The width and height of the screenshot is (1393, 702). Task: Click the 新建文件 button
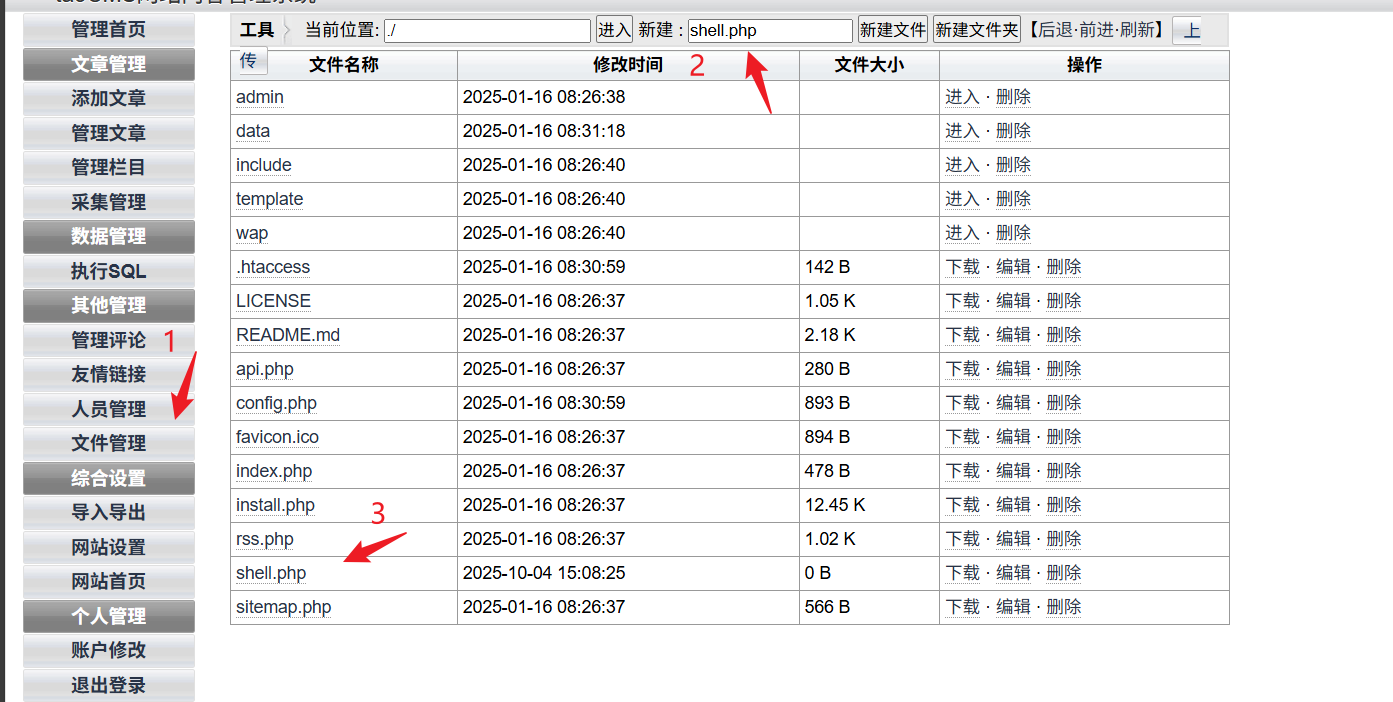892,30
